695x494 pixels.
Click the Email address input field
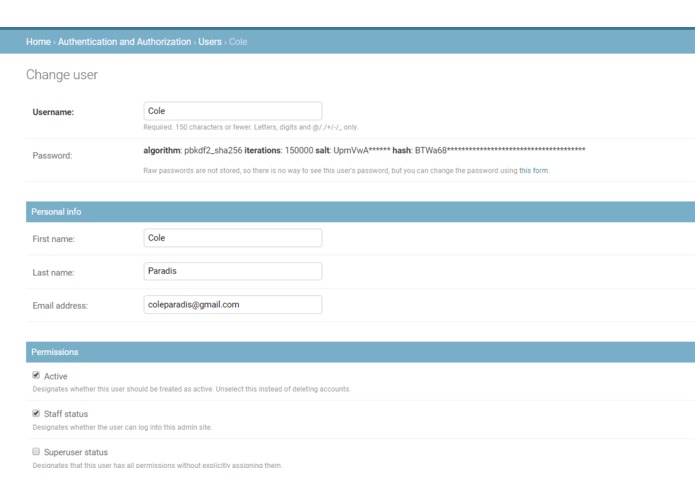(x=233, y=304)
